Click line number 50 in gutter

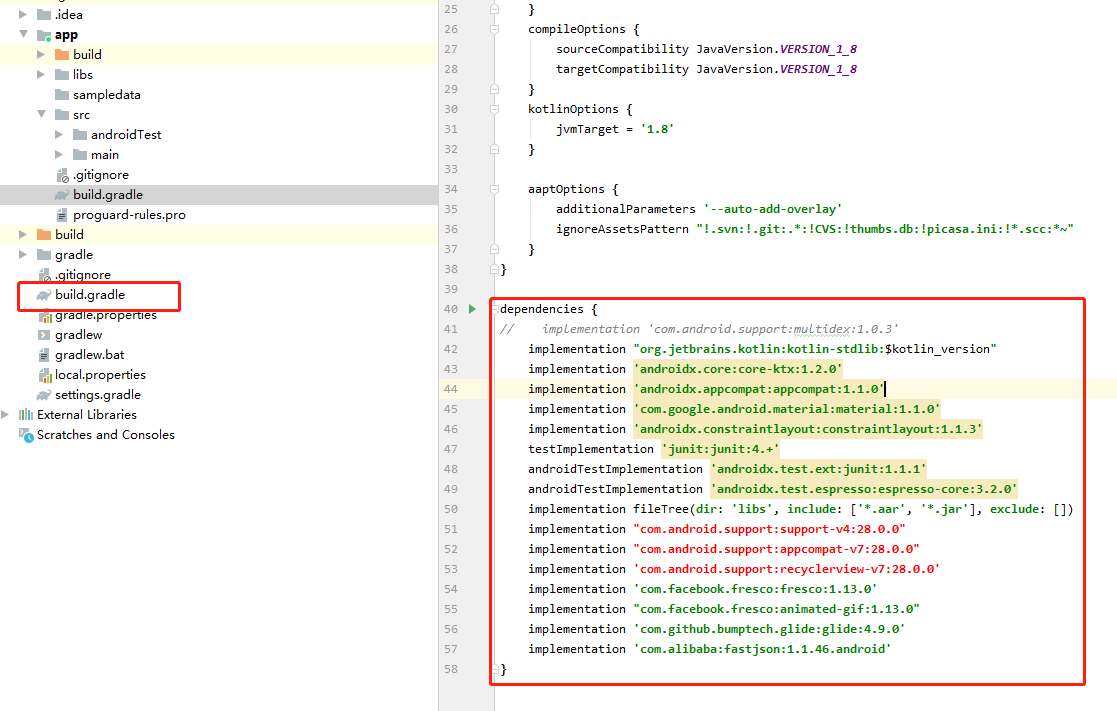(x=450, y=509)
